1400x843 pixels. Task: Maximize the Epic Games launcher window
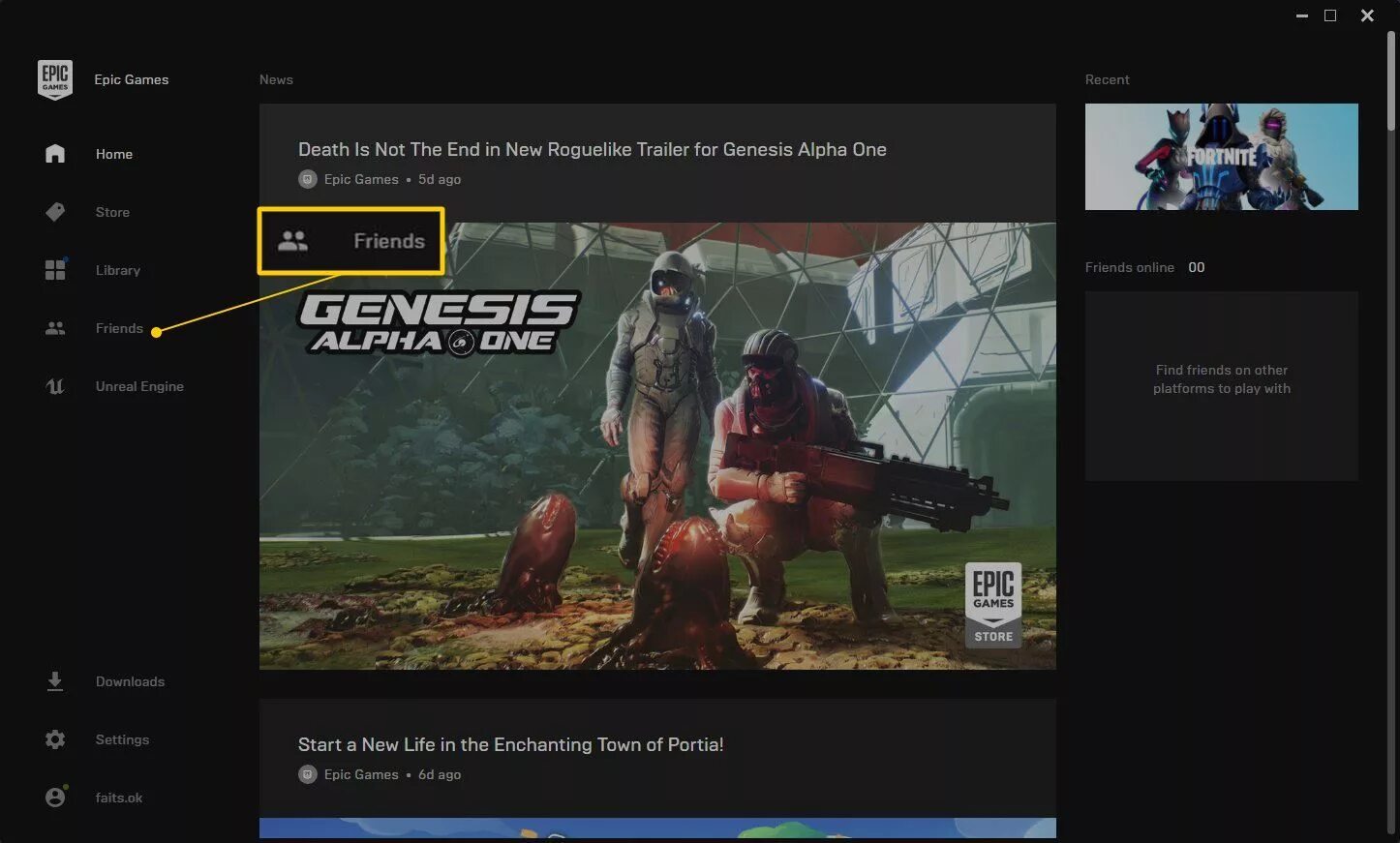[x=1330, y=15]
